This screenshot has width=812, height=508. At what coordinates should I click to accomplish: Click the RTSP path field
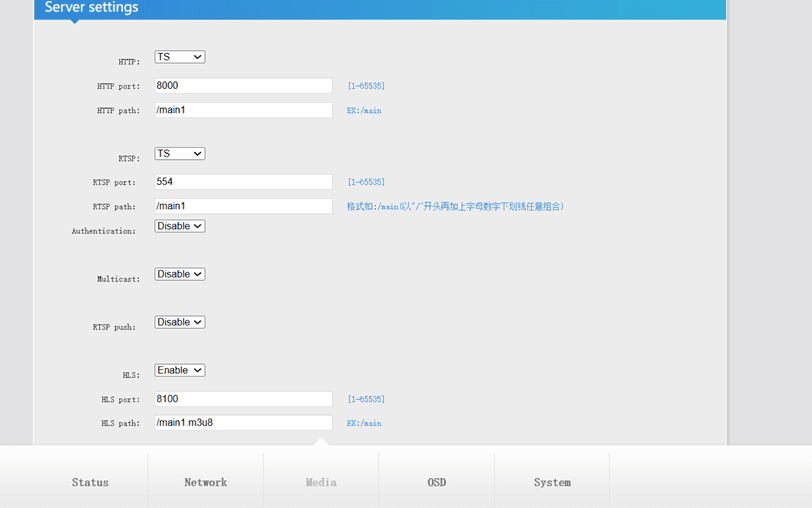(x=243, y=206)
